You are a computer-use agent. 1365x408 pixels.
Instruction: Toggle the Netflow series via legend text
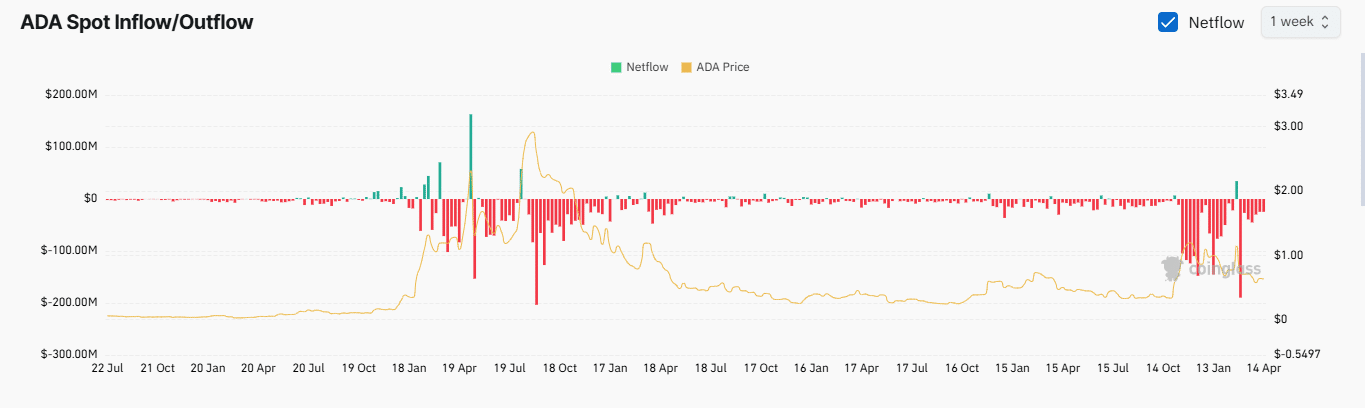647,67
